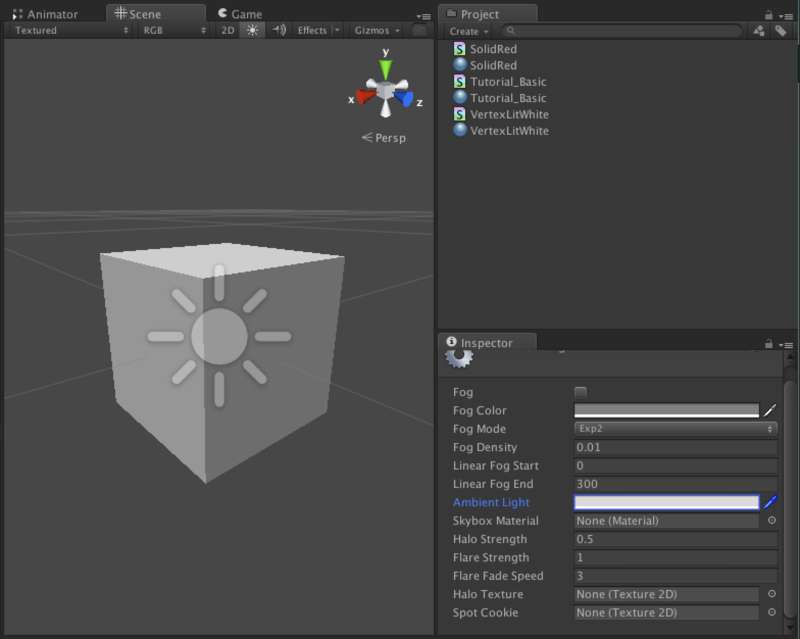Open the RGB render mode dropdown
The width and height of the screenshot is (800, 639).
pyautogui.click(x=174, y=31)
